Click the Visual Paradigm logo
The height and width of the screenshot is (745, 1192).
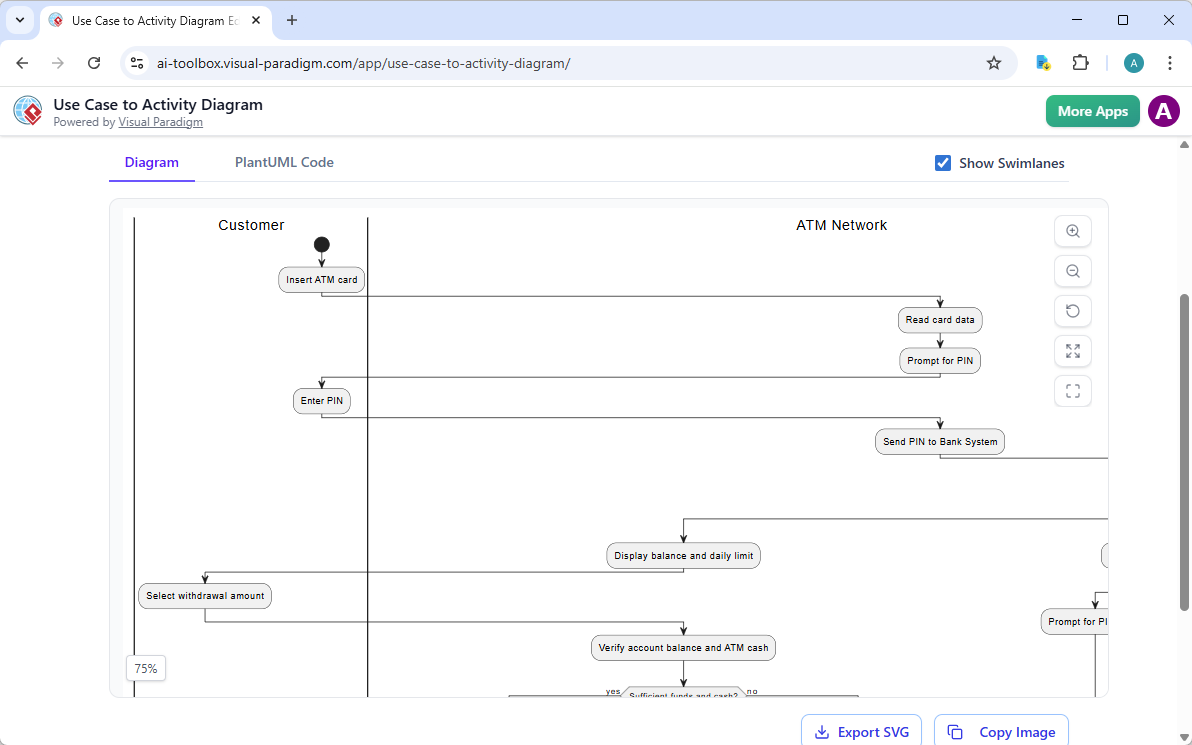tap(27, 110)
